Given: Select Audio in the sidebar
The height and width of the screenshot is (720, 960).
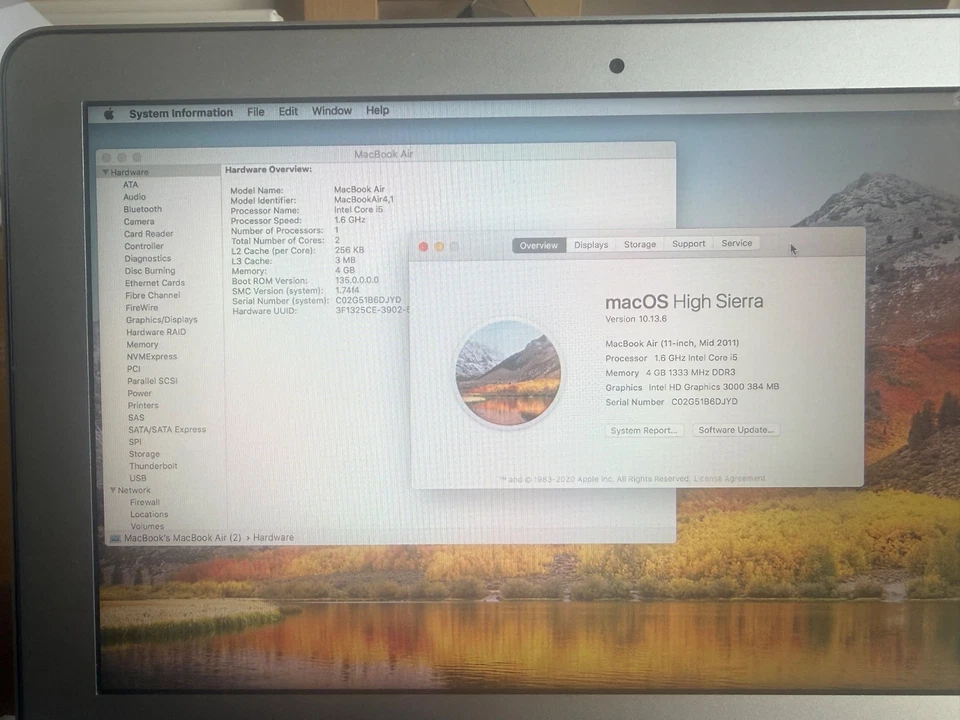Looking at the screenshot, I should pyautogui.click(x=134, y=197).
